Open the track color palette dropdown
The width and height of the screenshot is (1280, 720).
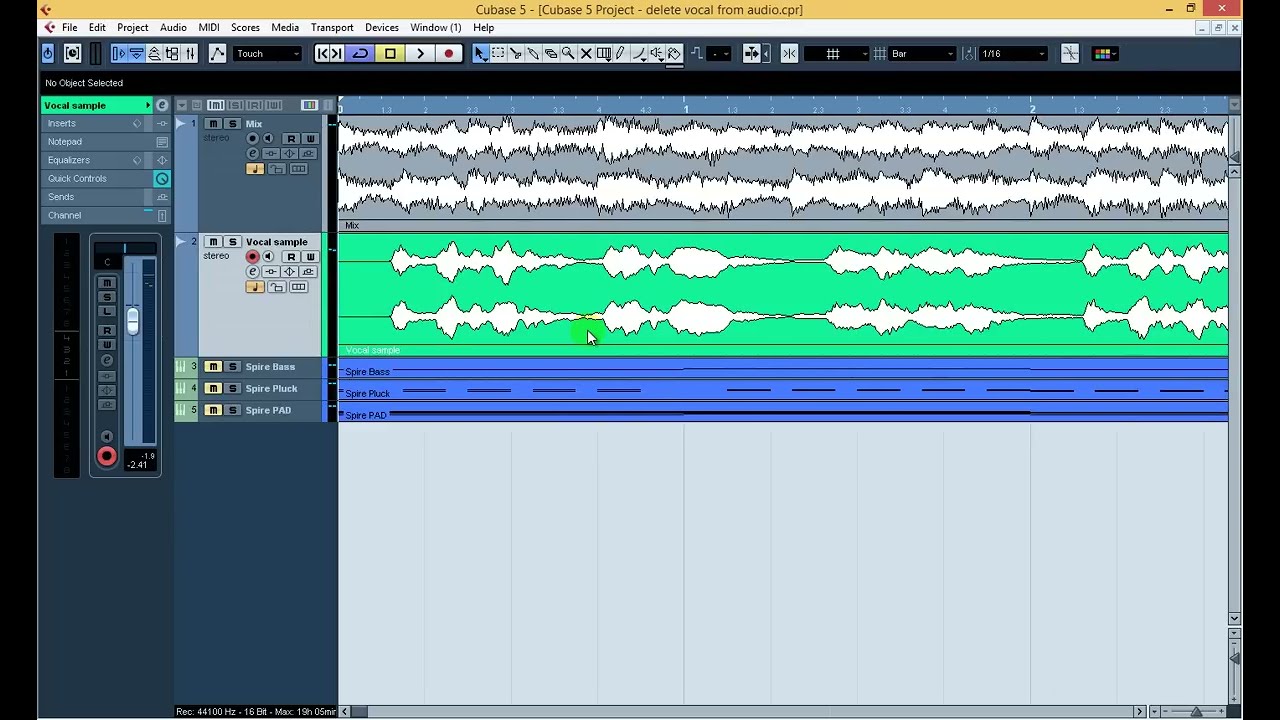tap(1103, 53)
